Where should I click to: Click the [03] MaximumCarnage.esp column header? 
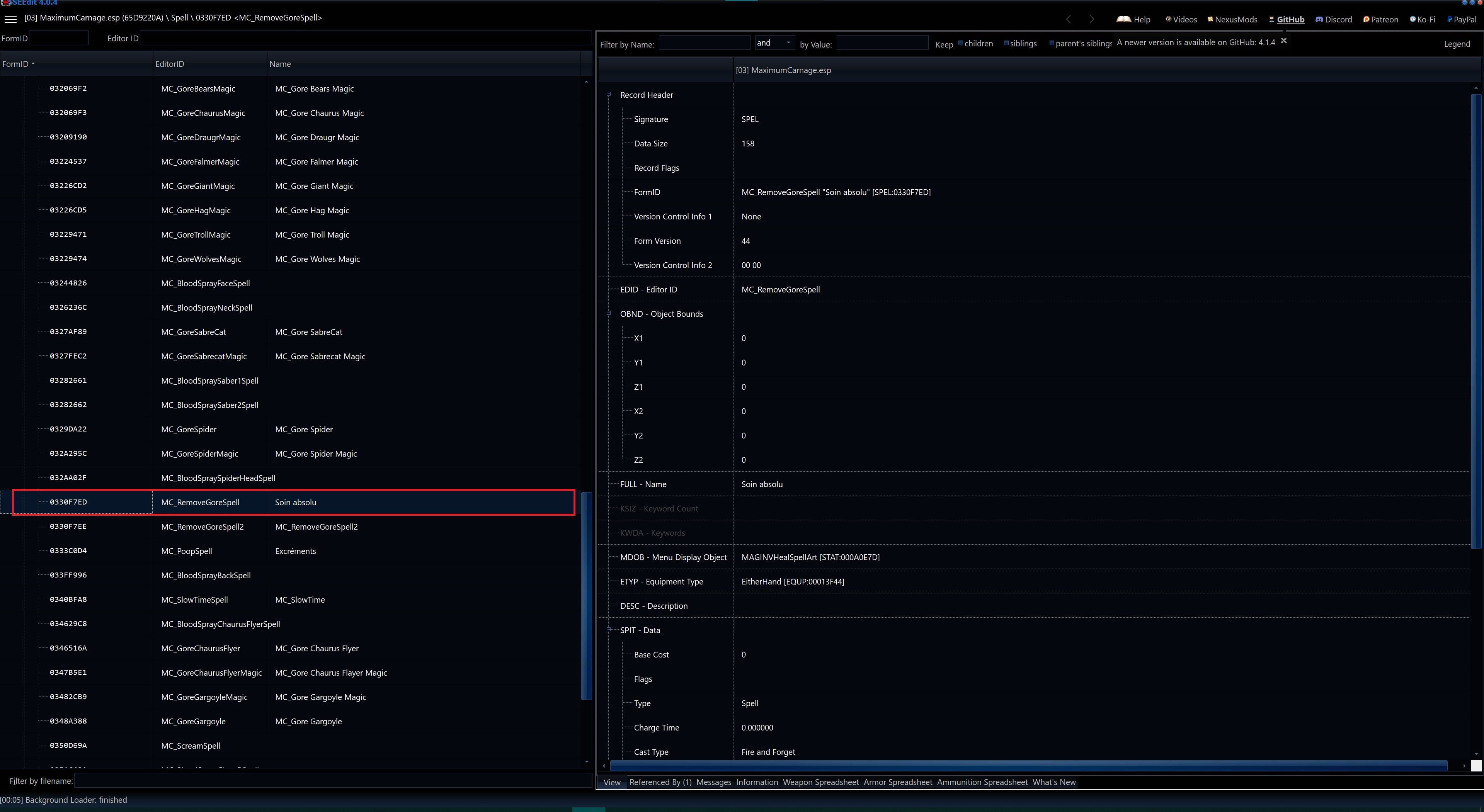pos(1101,70)
